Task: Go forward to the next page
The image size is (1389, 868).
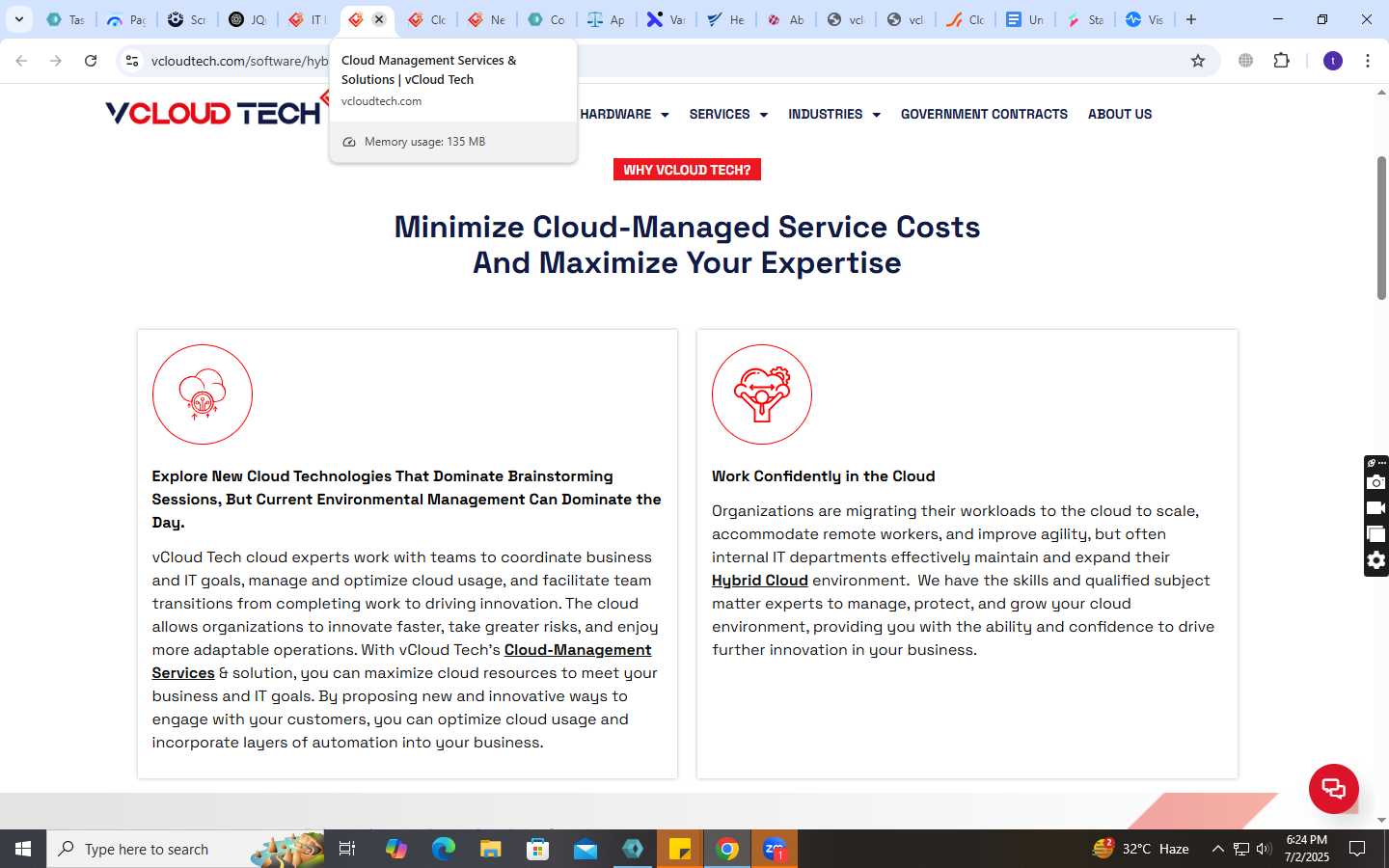Action: point(56,61)
